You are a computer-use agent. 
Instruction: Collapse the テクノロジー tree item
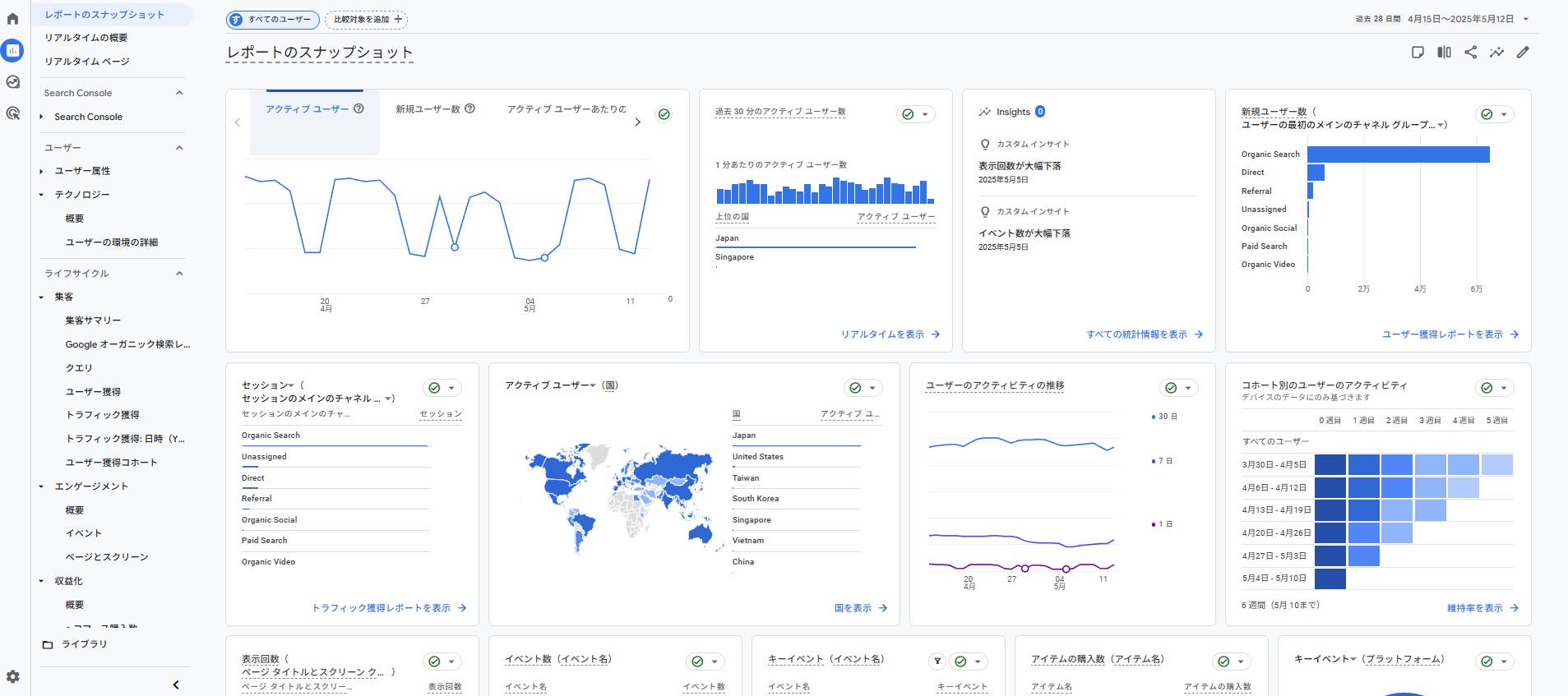coord(41,195)
